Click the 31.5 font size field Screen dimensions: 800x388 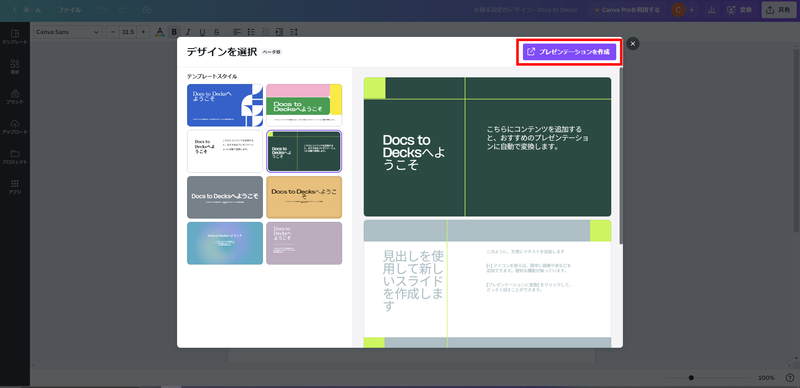click(x=128, y=32)
